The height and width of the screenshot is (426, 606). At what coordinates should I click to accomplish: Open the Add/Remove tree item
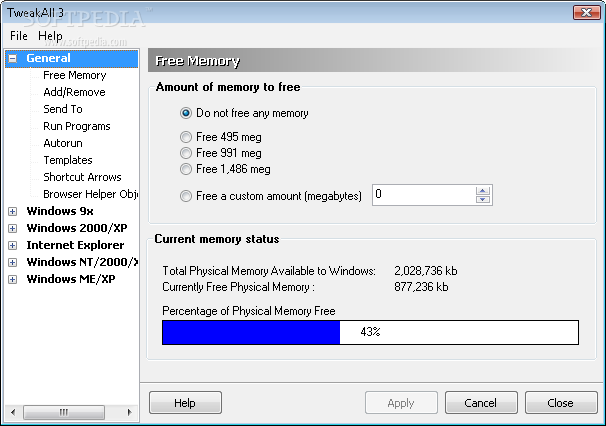point(74,92)
